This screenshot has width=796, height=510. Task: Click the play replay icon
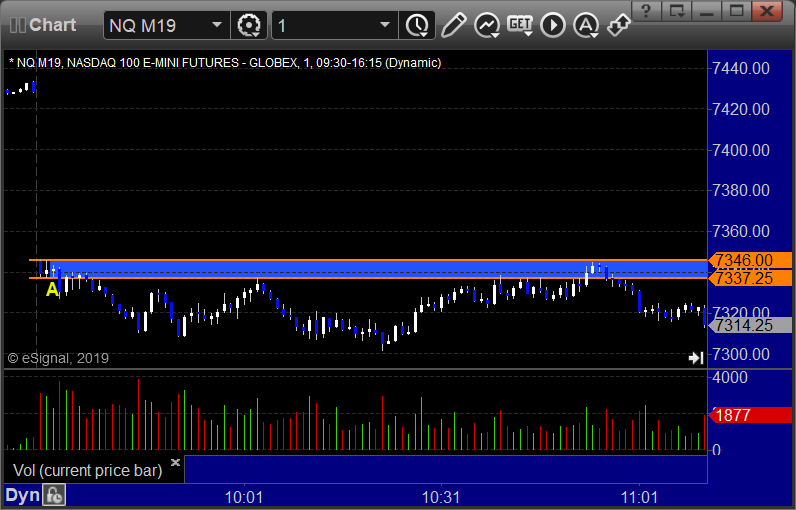click(553, 25)
